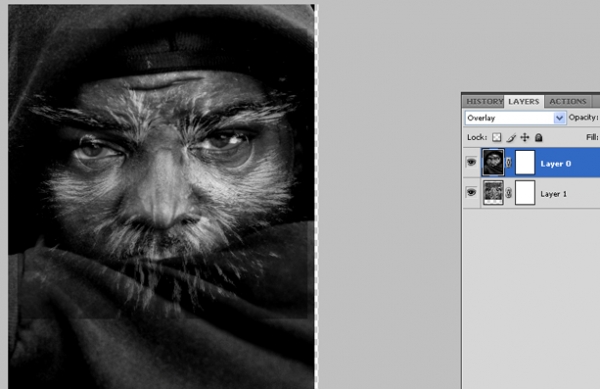This screenshot has height=389, width=600.
Task: Select the Layer 0 name text
Action: (556, 164)
